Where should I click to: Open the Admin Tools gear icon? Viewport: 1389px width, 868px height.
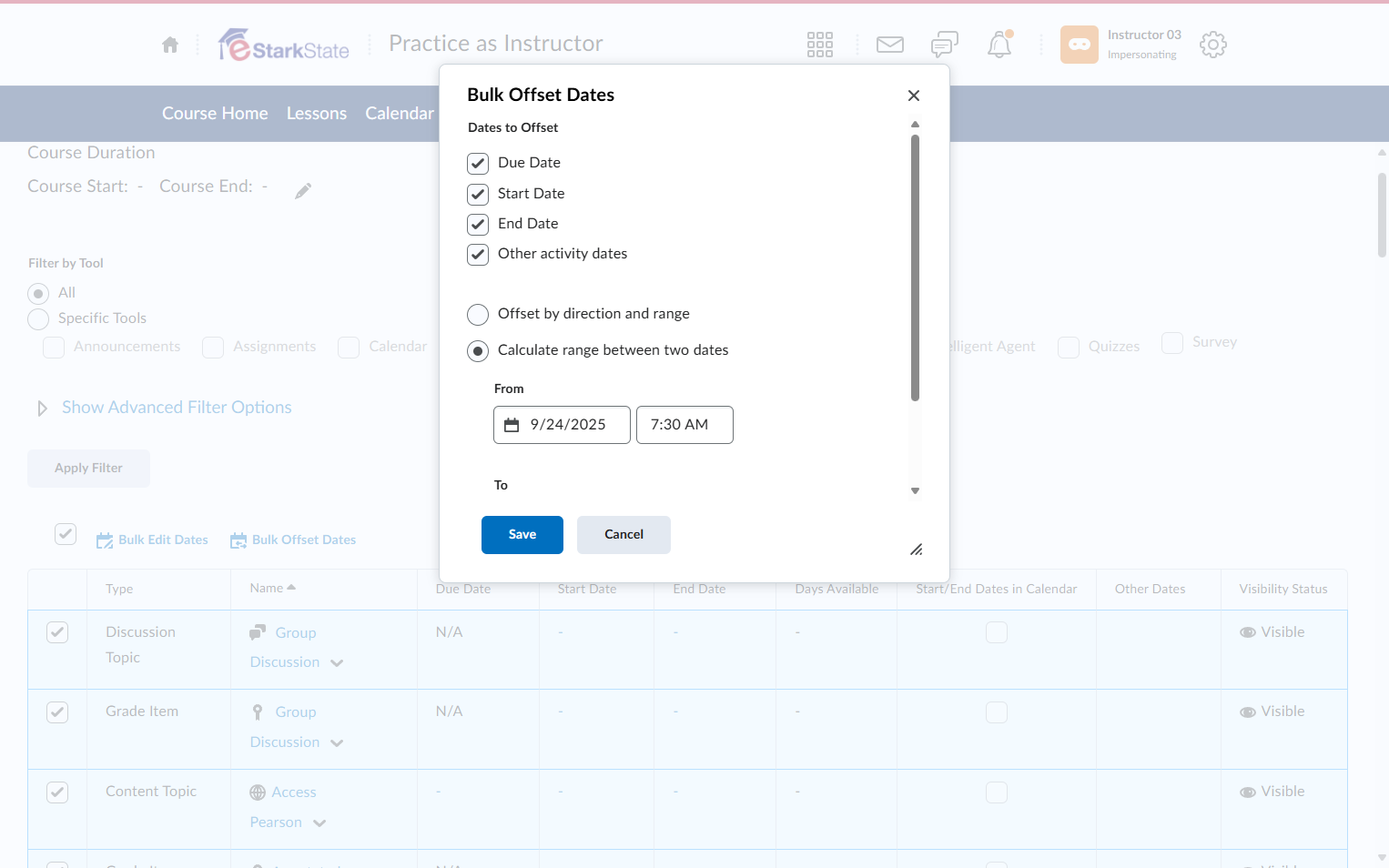[x=1213, y=45]
